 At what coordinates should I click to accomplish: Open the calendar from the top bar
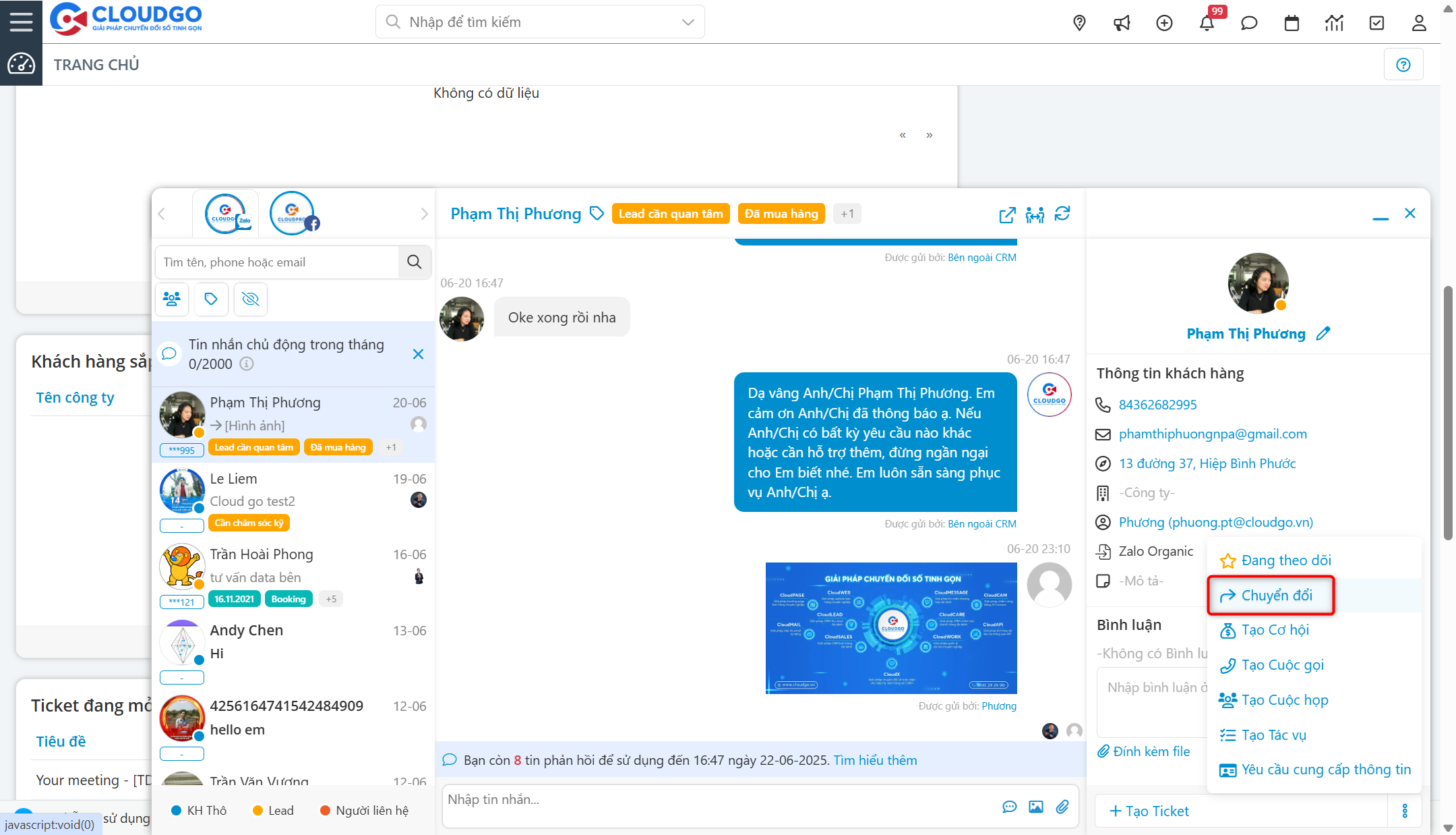pyautogui.click(x=1292, y=22)
